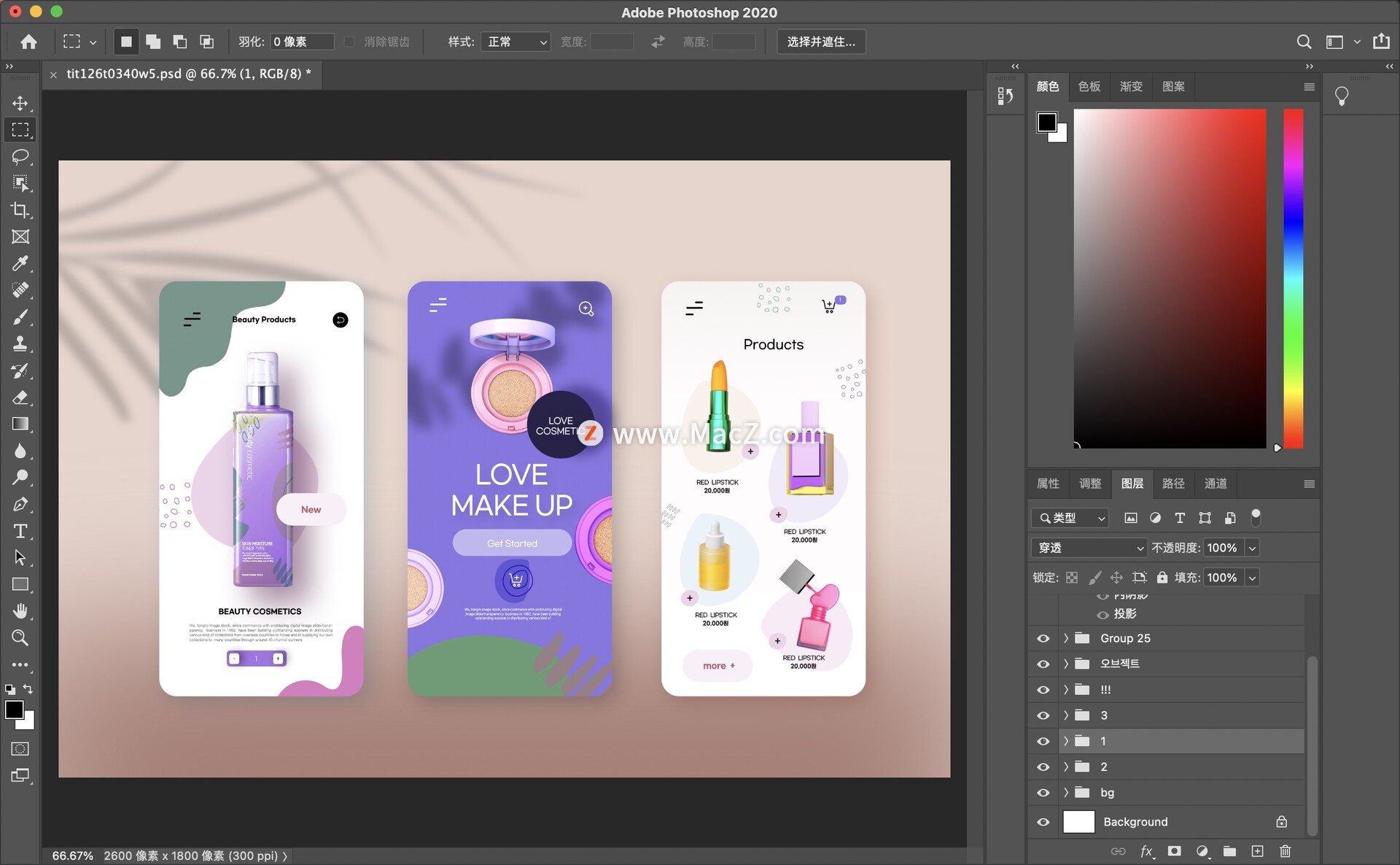1400x865 pixels.
Task: Toggle visibility of the bg group
Action: tap(1043, 793)
